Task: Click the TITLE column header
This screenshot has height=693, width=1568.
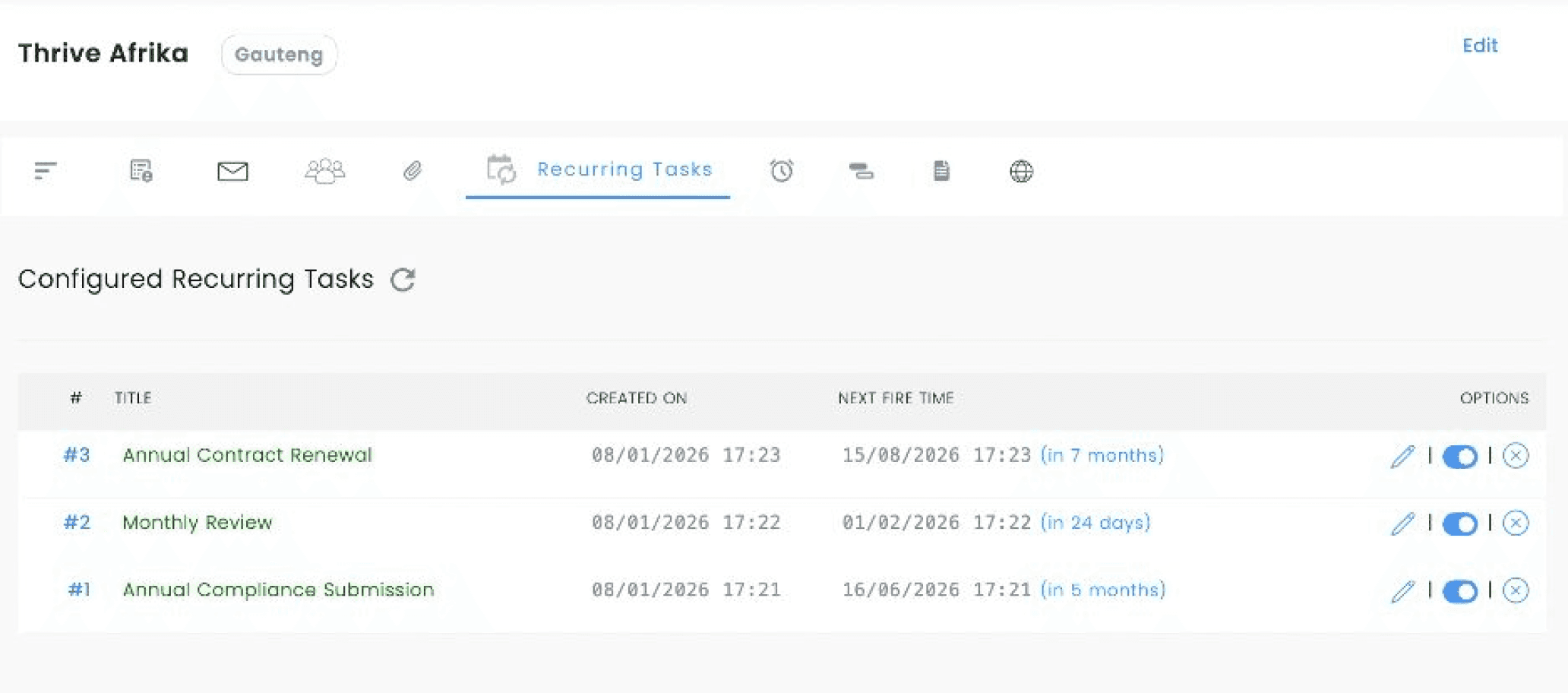Action: tap(133, 398)
